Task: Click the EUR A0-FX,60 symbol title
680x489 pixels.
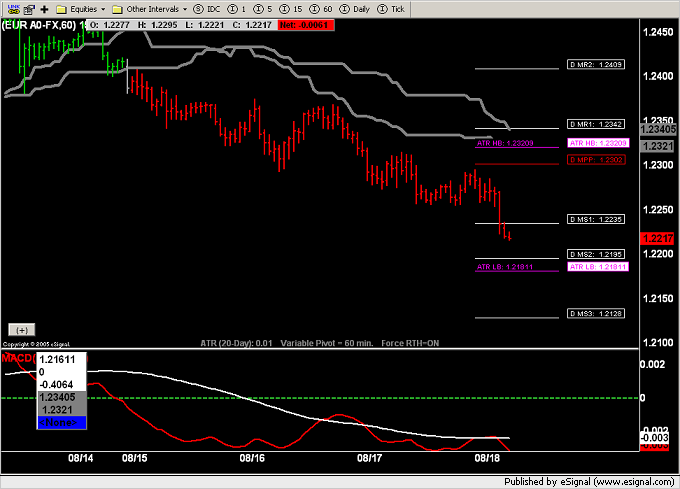Action: 39,25
